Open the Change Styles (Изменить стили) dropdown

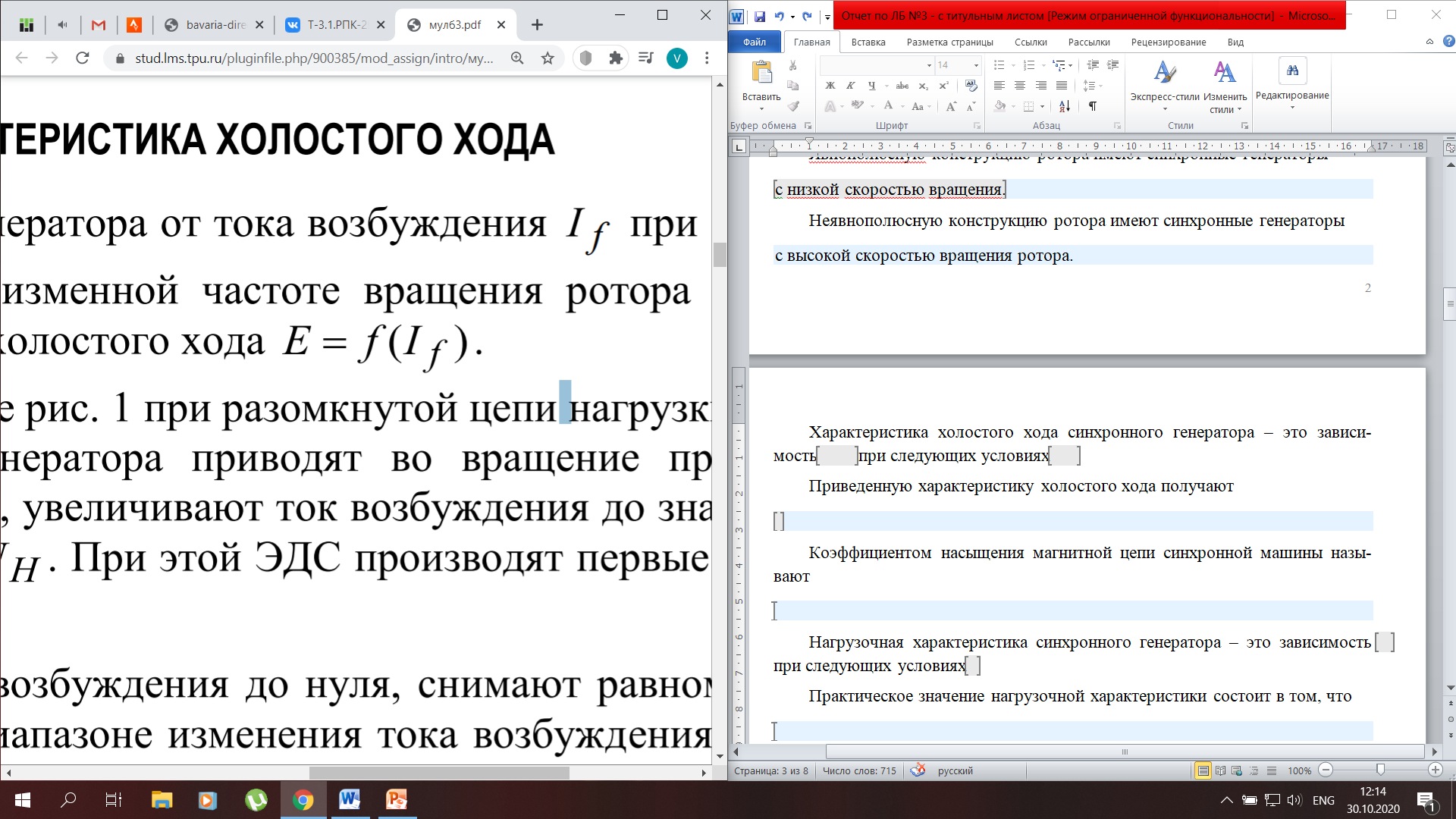[1225, 102]
